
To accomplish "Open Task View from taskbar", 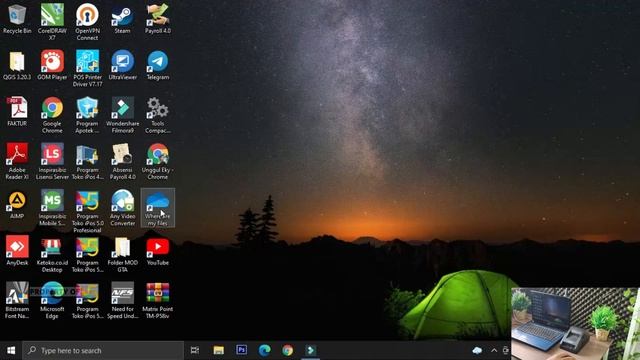I will (x=195, y=350).
